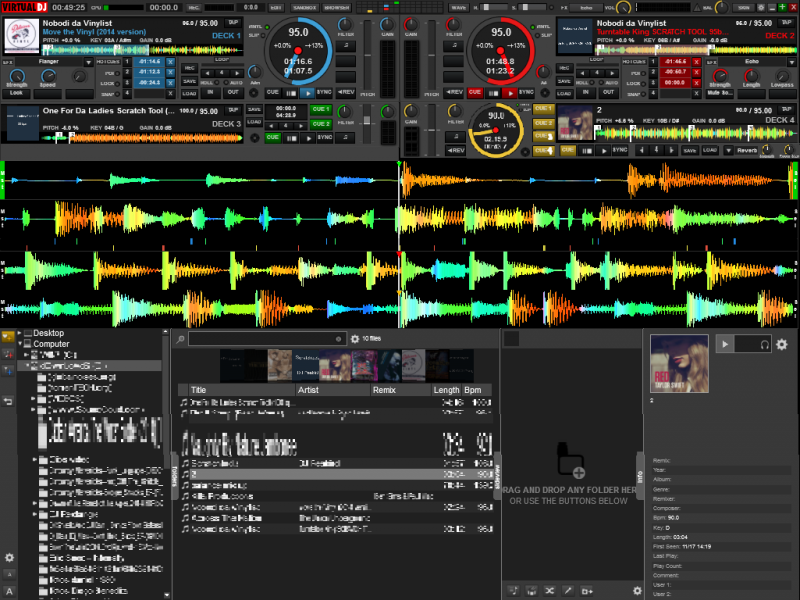
Task: Click the green CUE button on Deck 3
Action: [x=273, y=138]
